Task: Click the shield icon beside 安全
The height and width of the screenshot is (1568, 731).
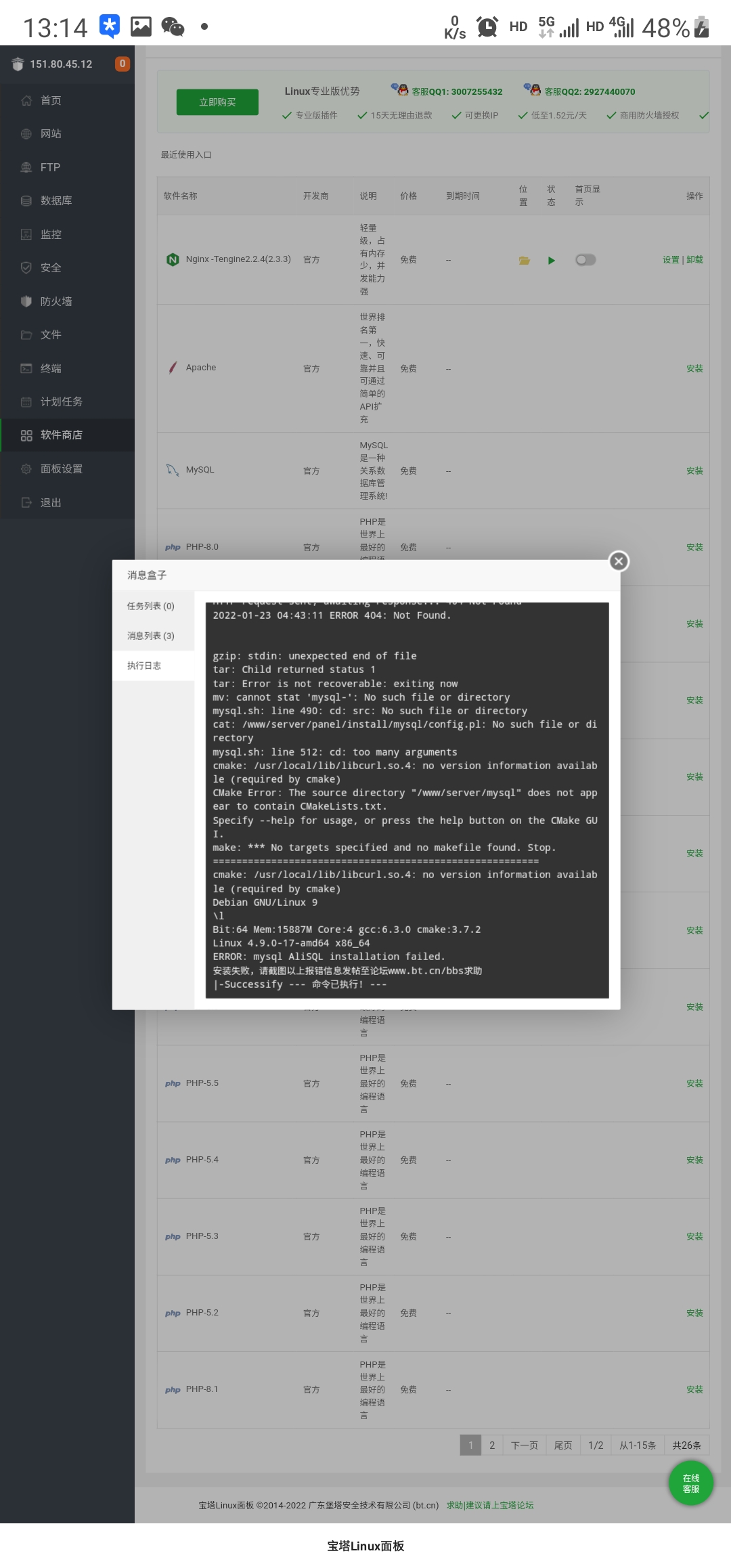Action: coord(26,267)
